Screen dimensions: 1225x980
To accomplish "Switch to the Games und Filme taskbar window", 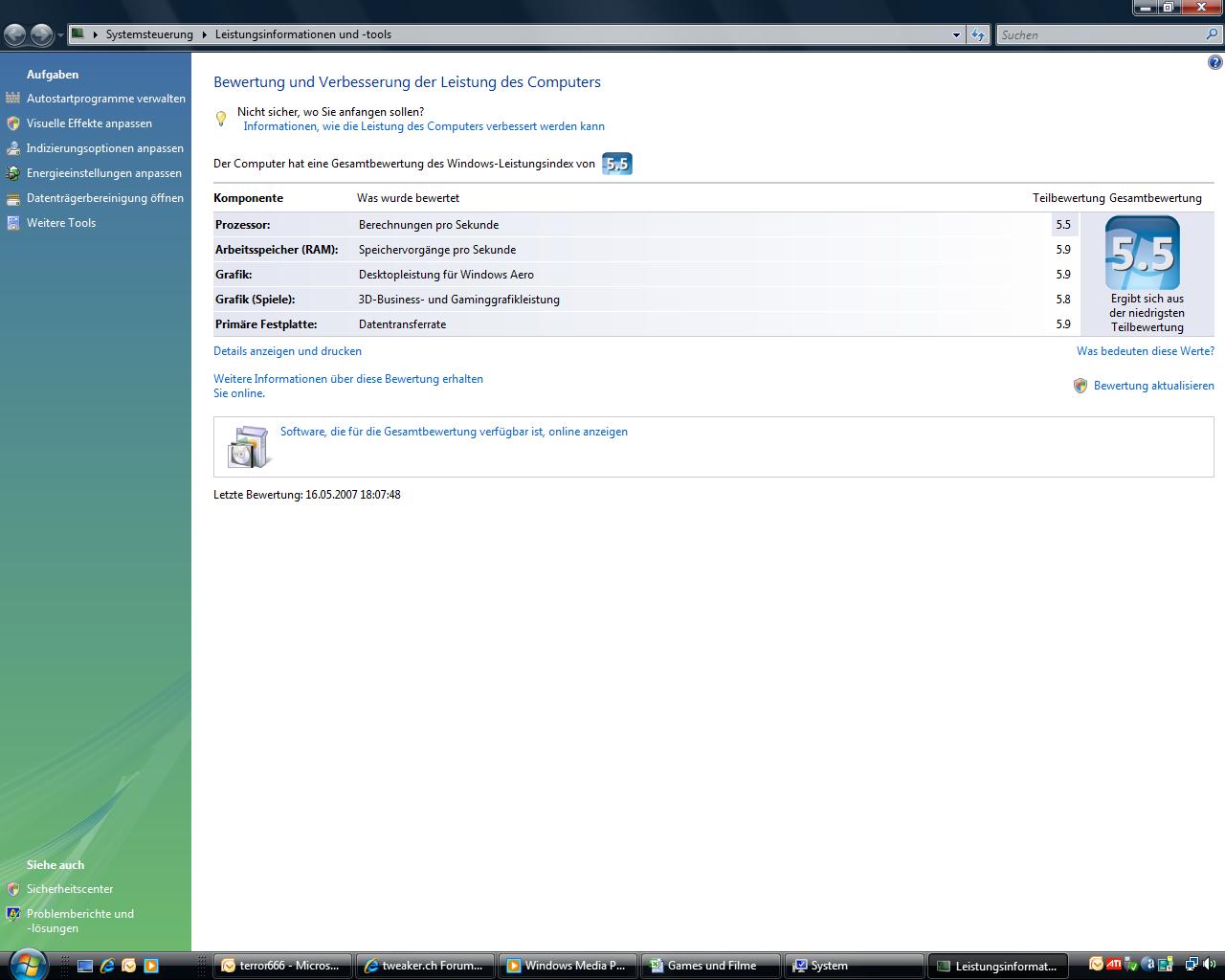I will (709, 966).
